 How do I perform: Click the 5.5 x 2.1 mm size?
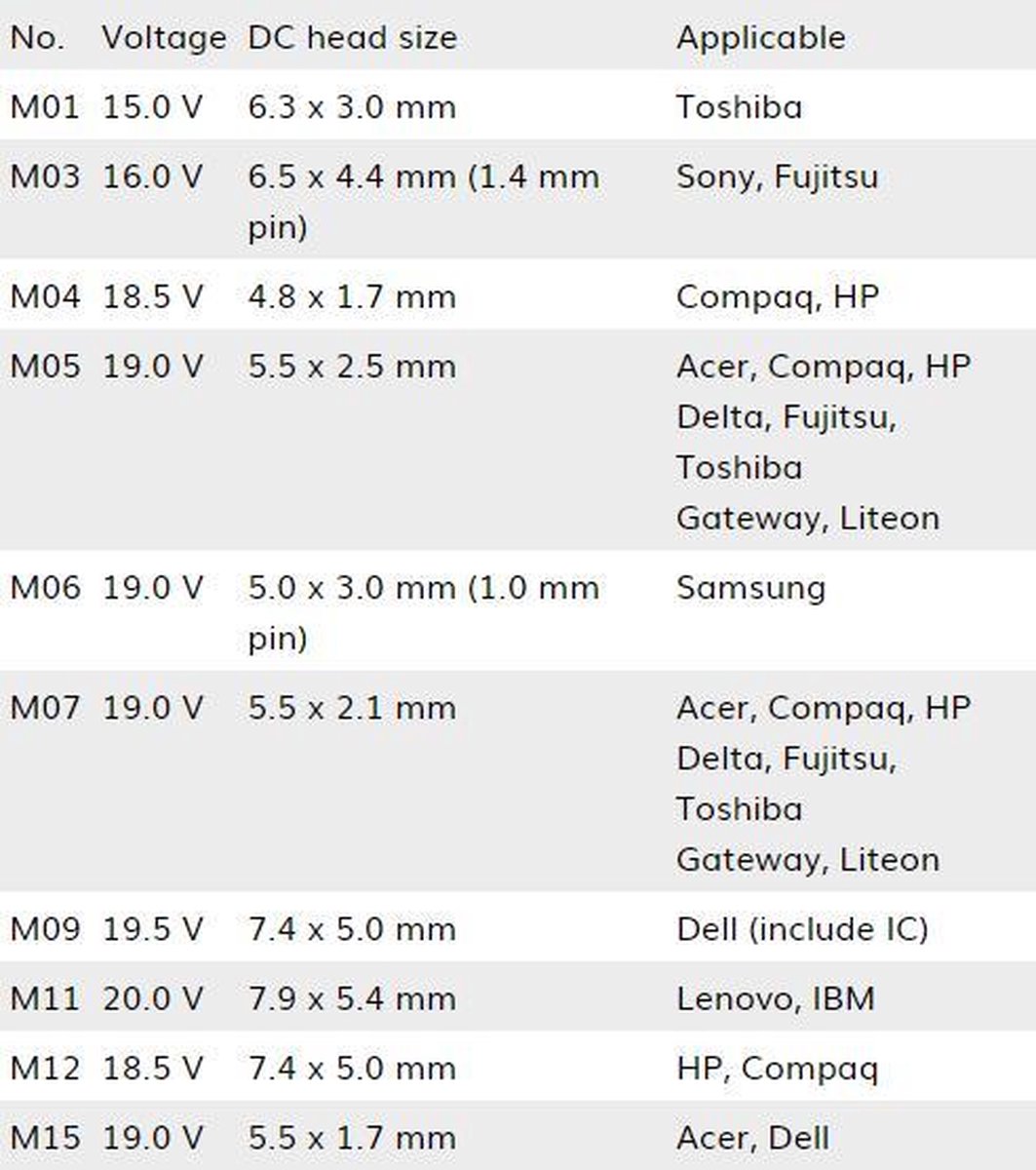[352, 708]
